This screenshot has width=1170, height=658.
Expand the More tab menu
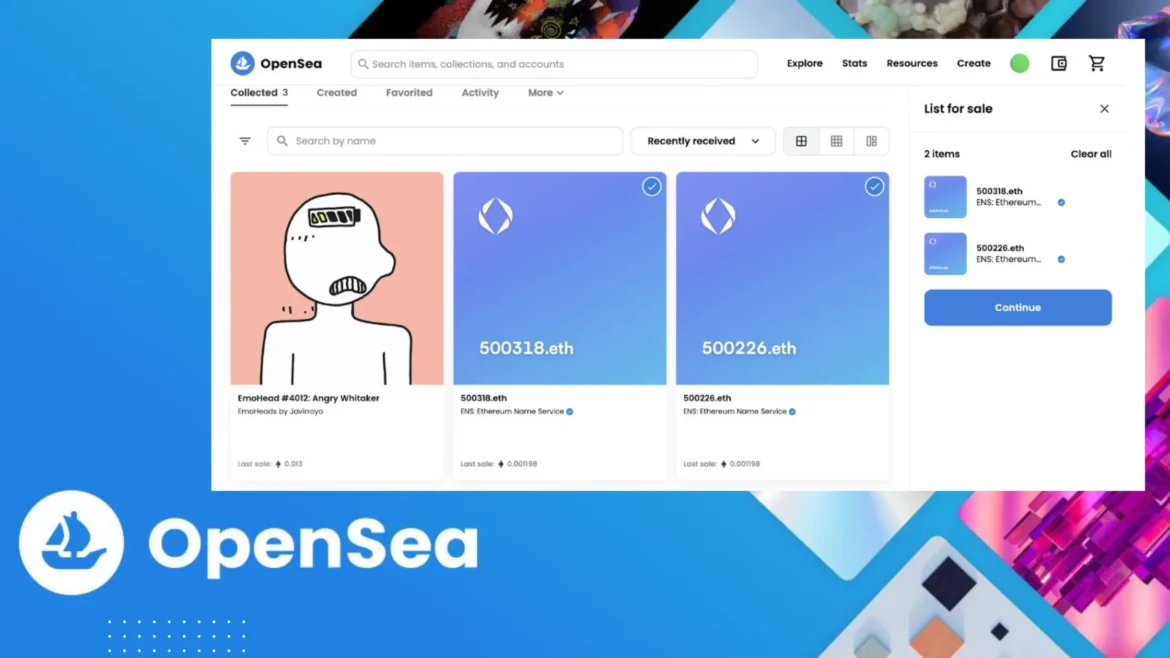pos(545,93)
